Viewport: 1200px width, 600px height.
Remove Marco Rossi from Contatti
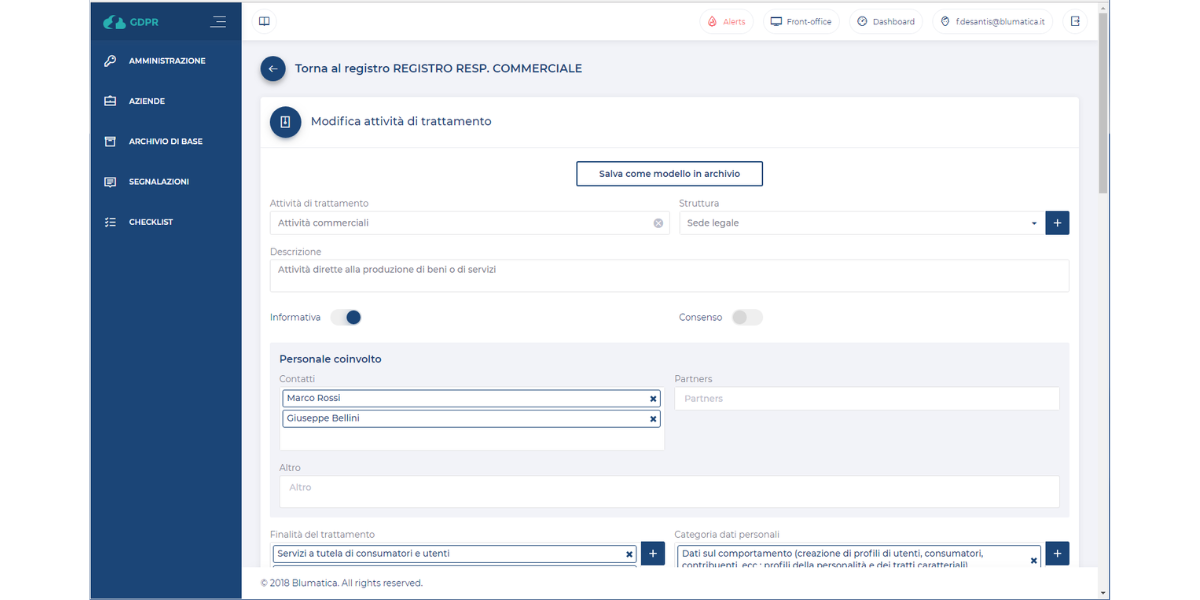pos(653,399)
